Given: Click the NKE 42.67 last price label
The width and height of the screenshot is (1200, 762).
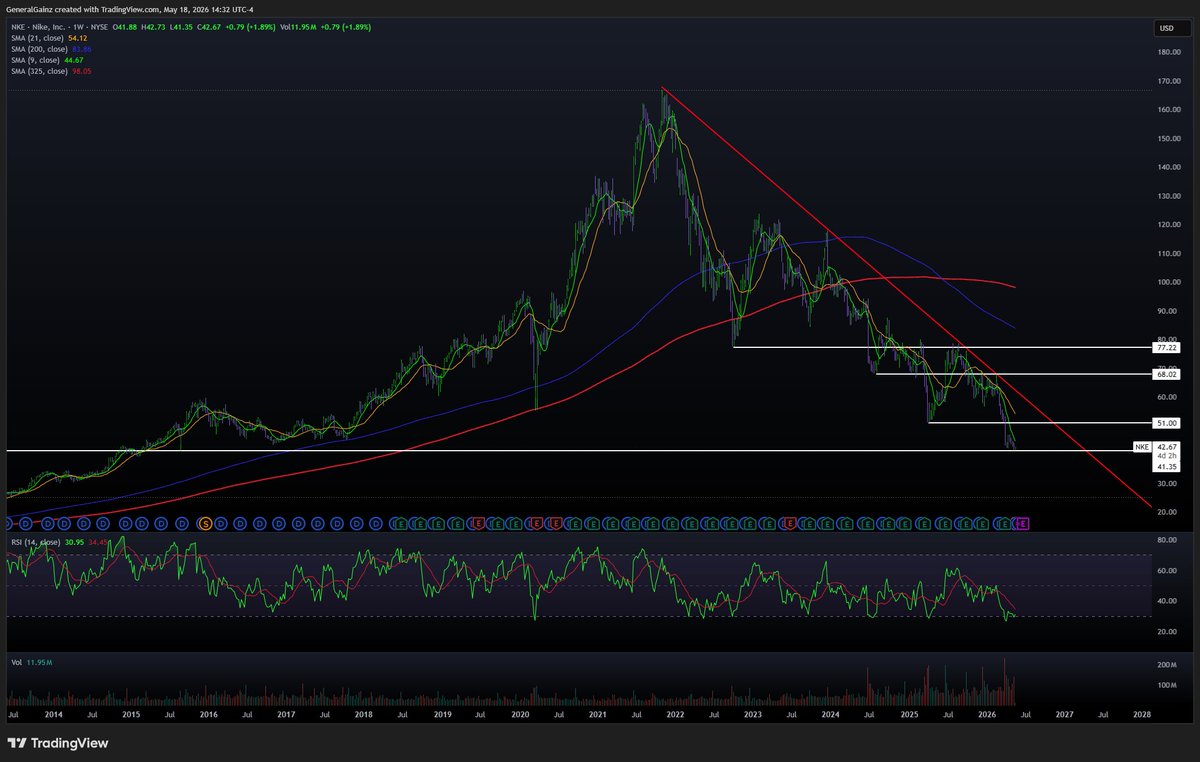Looking at the screenshot, I should pyautogui.click(x=1155, y=446).
